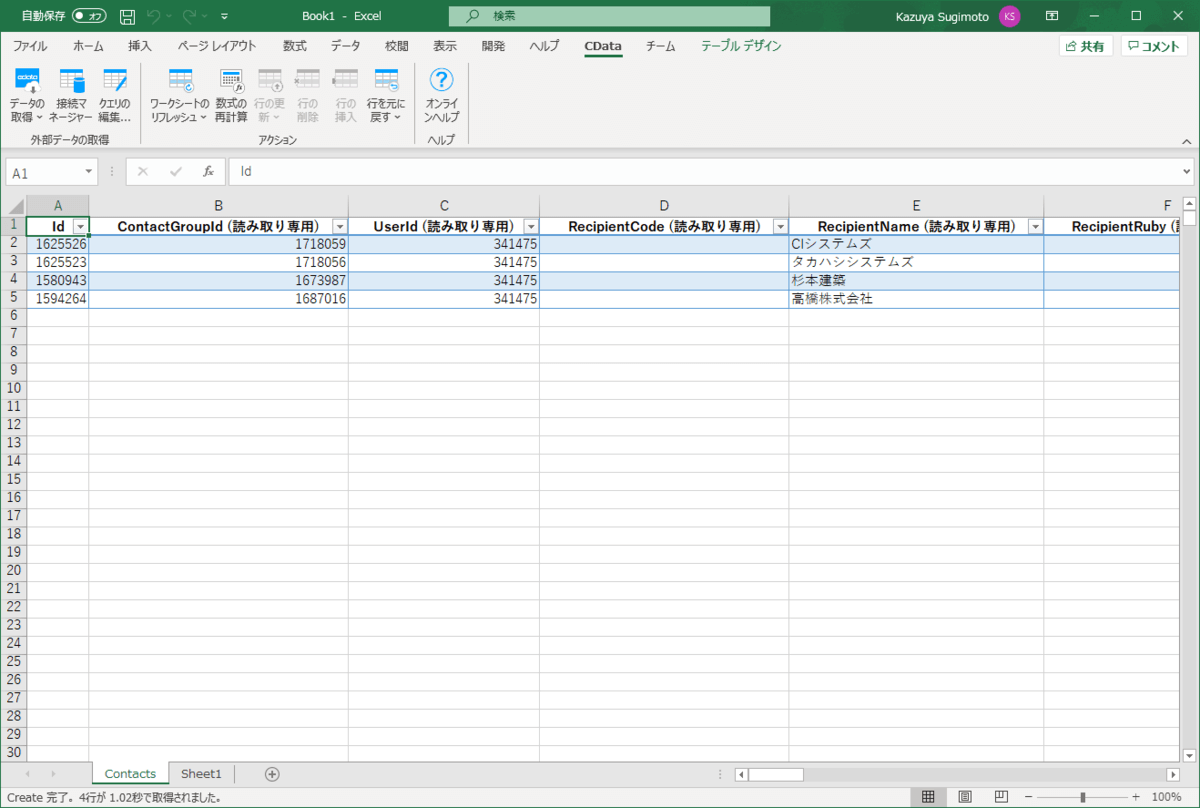Screen dimensions: 1200x808
Task: Select cell with value 1687016
Action: pyautogui.click(x=218, y=298)
